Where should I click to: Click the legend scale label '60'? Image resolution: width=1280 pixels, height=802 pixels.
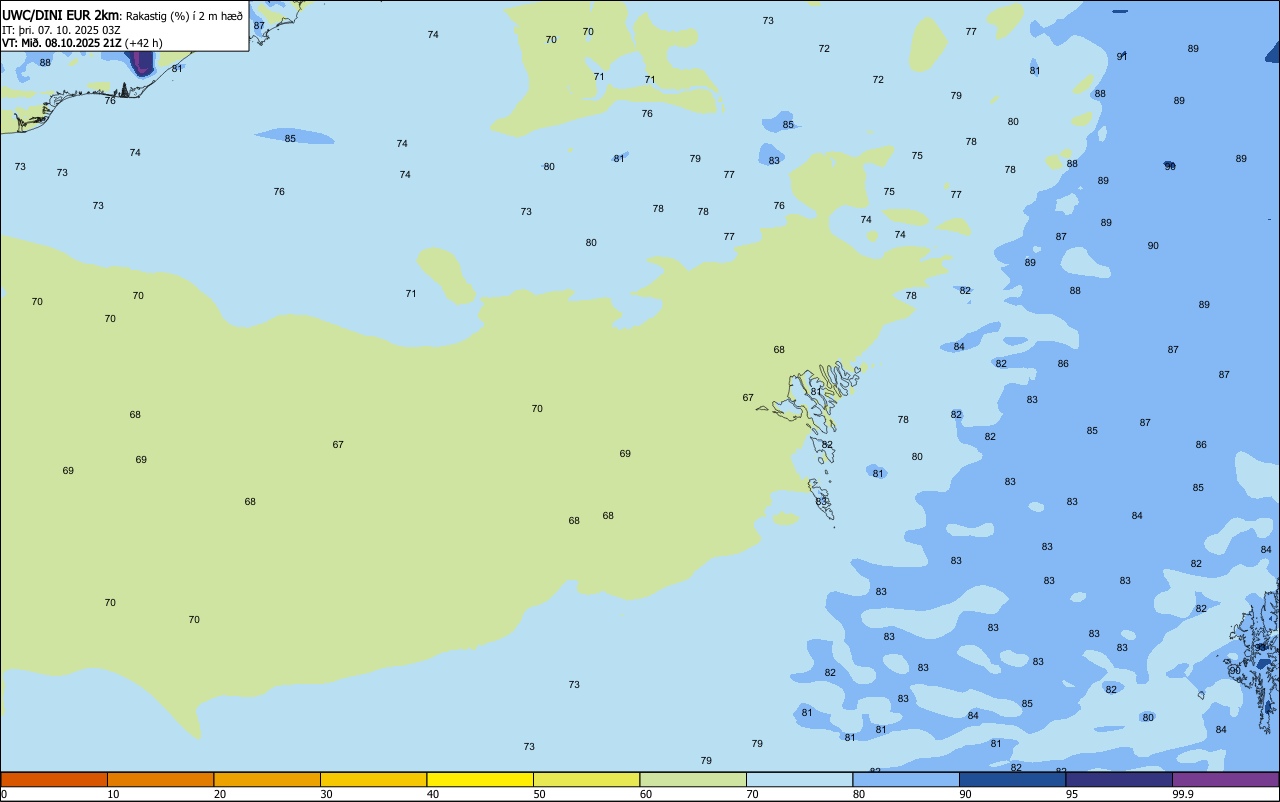pos(646,794)
